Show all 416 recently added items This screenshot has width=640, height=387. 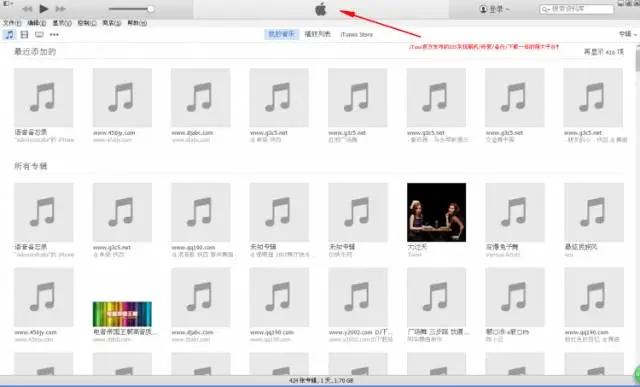click(x=604, y=52)
